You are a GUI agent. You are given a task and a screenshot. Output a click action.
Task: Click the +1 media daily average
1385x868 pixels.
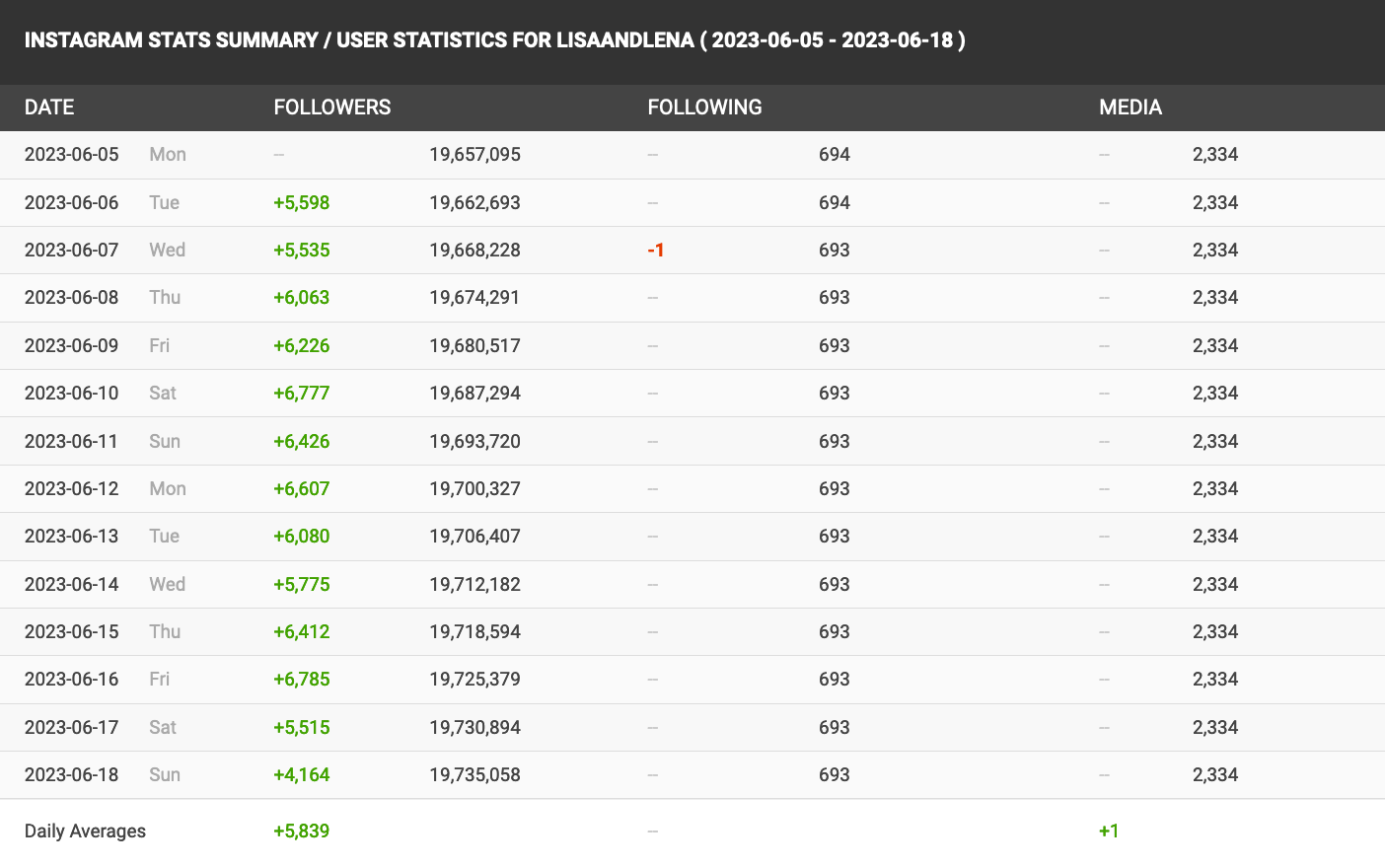[x=1109, y=832]
